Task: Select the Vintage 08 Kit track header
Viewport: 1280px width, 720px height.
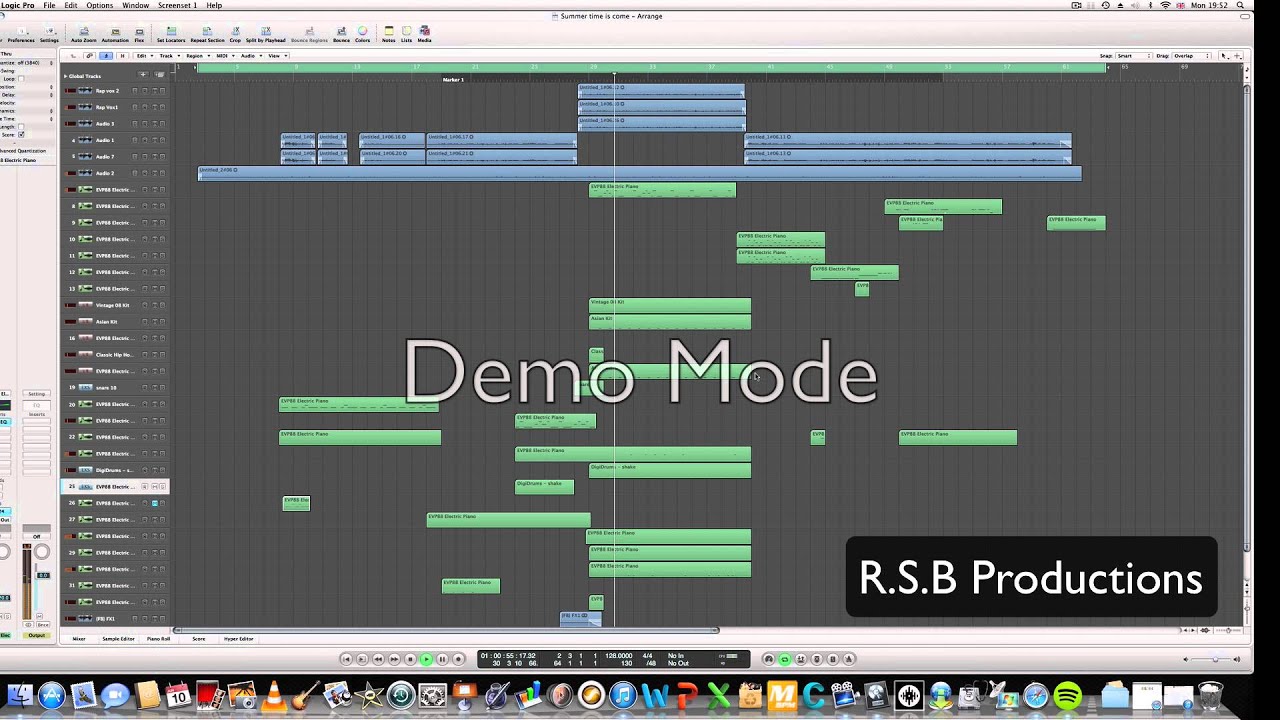Action: 116,305
